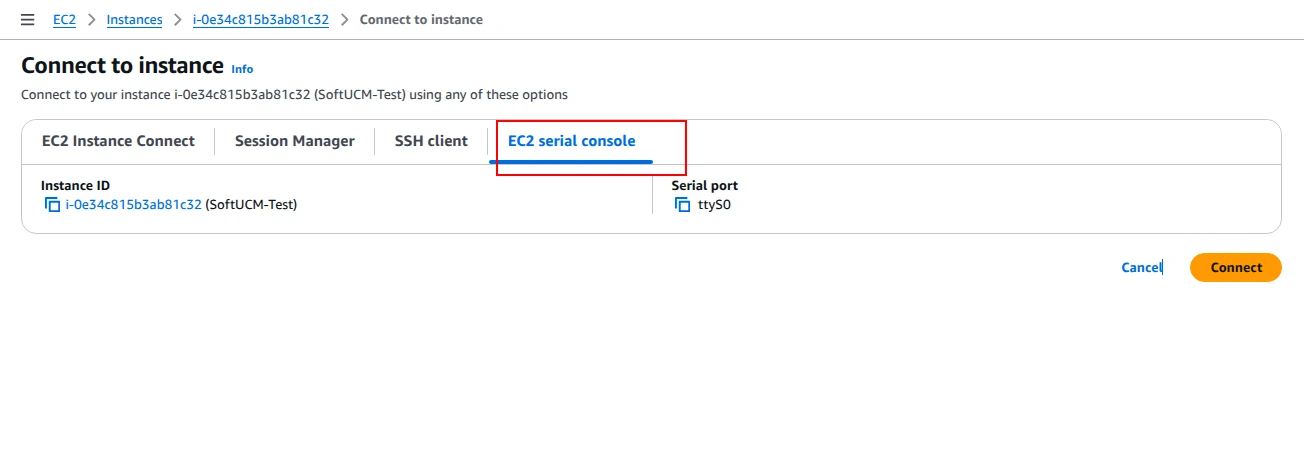The image size is (1304, 456).
Task: Click 'Connect to instance' breadcrumb text
Action: click(421, 19)
